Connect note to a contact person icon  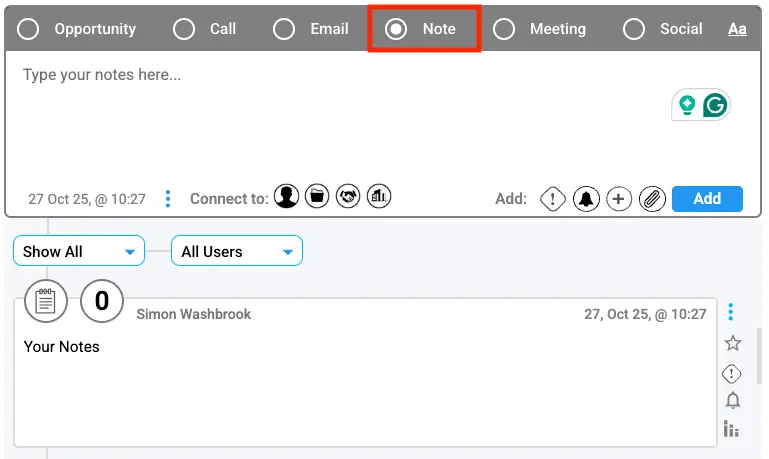287,197
